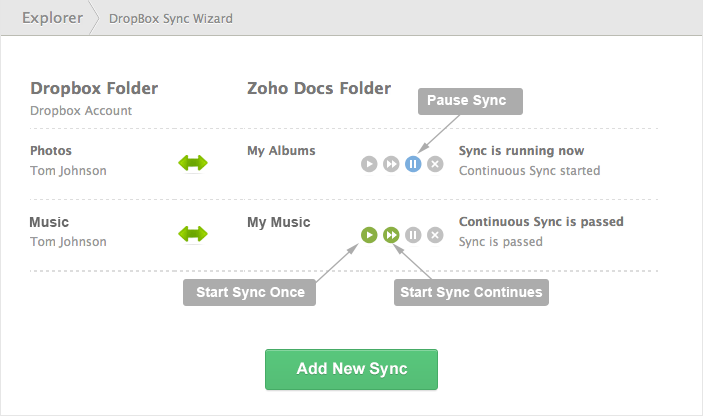Open the Photos Dropbox folder
The image size is (703, 416).
[51, 151]
